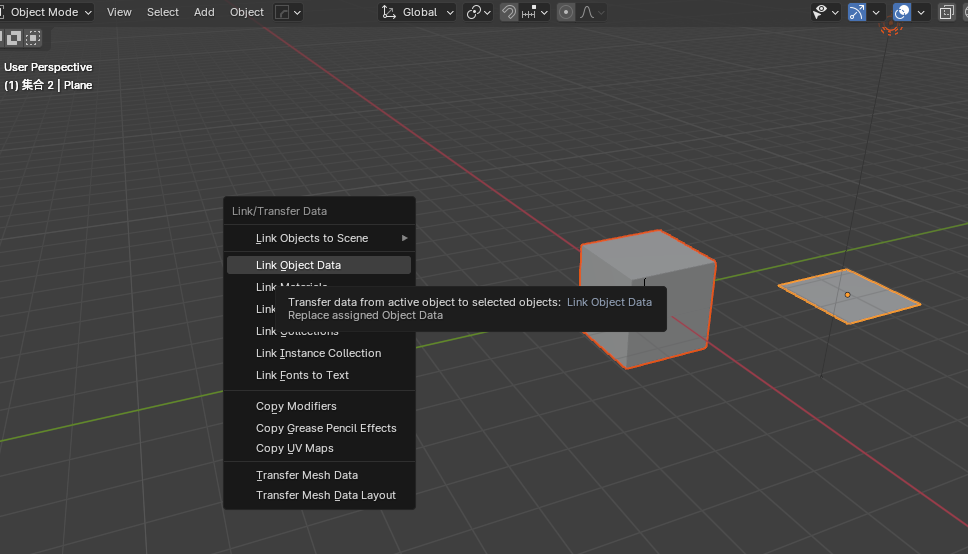Image resolution: width=968 pixels, height=554 pixels.
Task: Open selectability and visibility eye dropdown
Action: click(826, 12)
